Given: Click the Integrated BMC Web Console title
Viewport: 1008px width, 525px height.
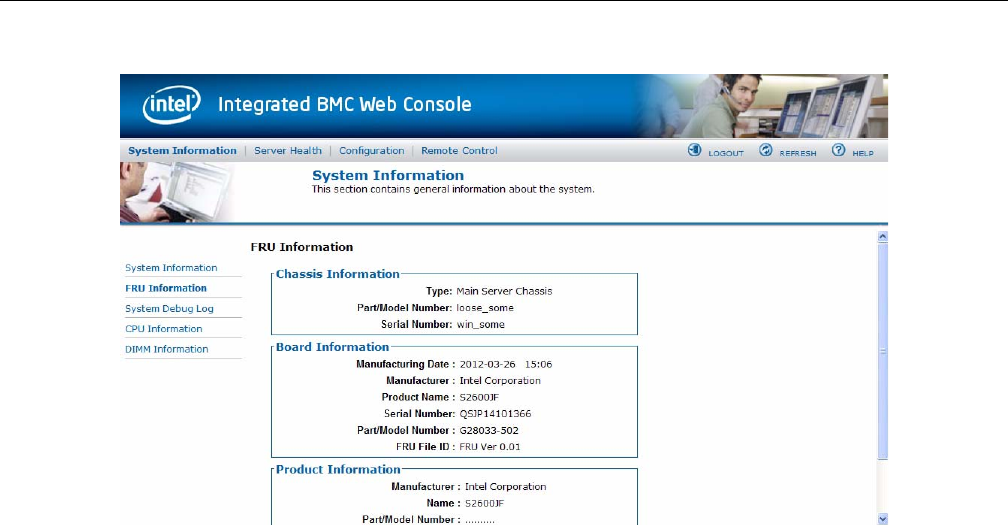Looking at the screenshot, I should coord(345,104).
